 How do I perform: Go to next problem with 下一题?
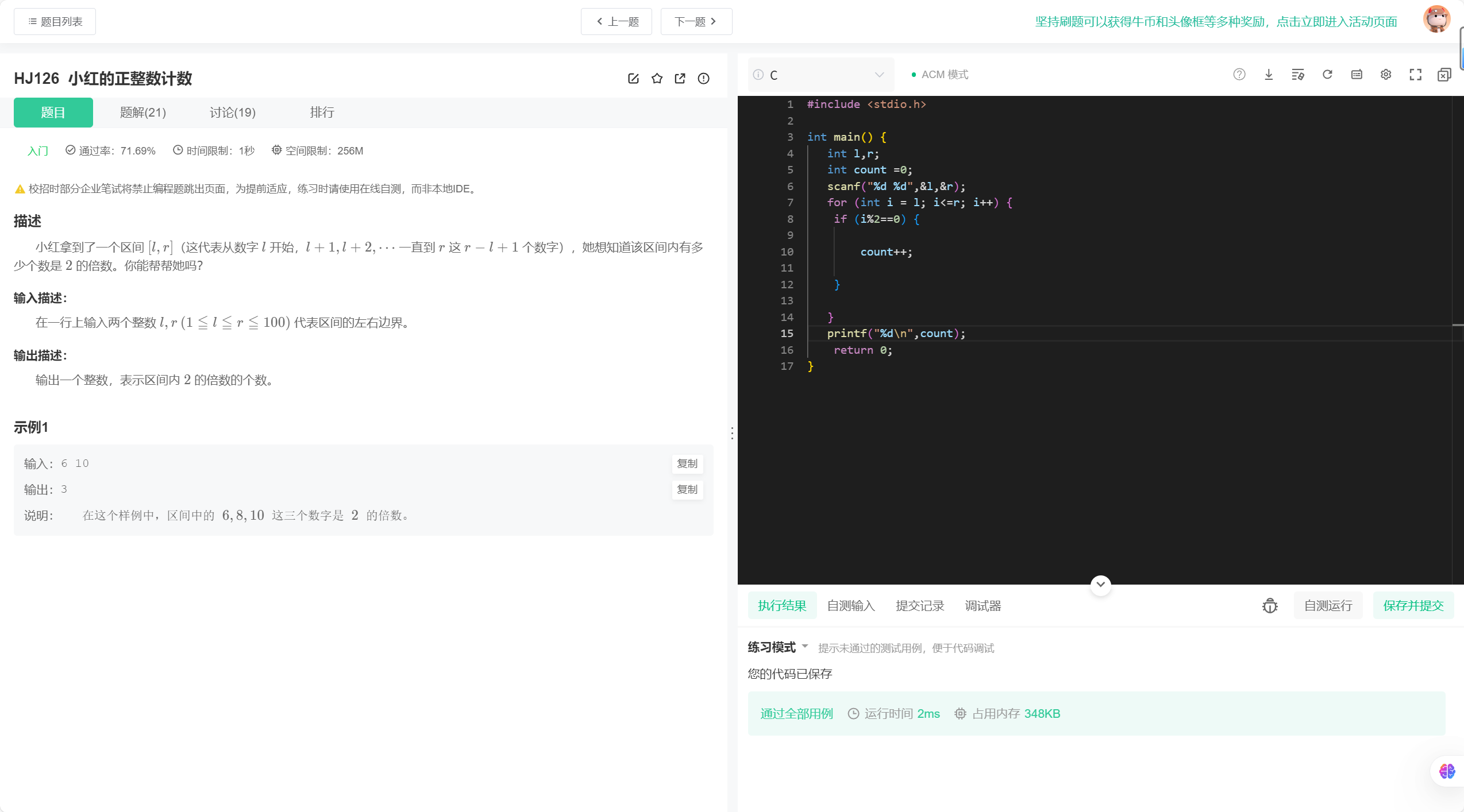[x=696, y=22]
